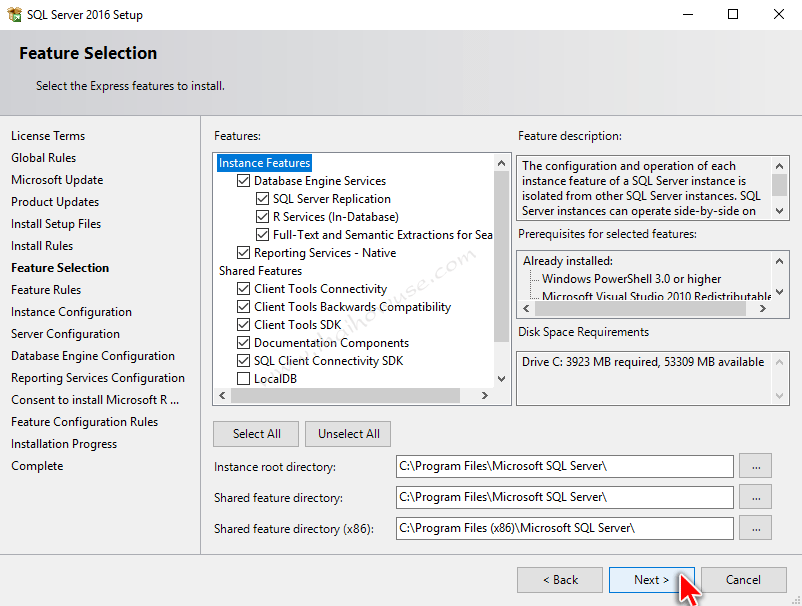Go to the next setup step
The height and width of the screenshot is (606, 802).
pyautogui.click(x=652, y=580)
